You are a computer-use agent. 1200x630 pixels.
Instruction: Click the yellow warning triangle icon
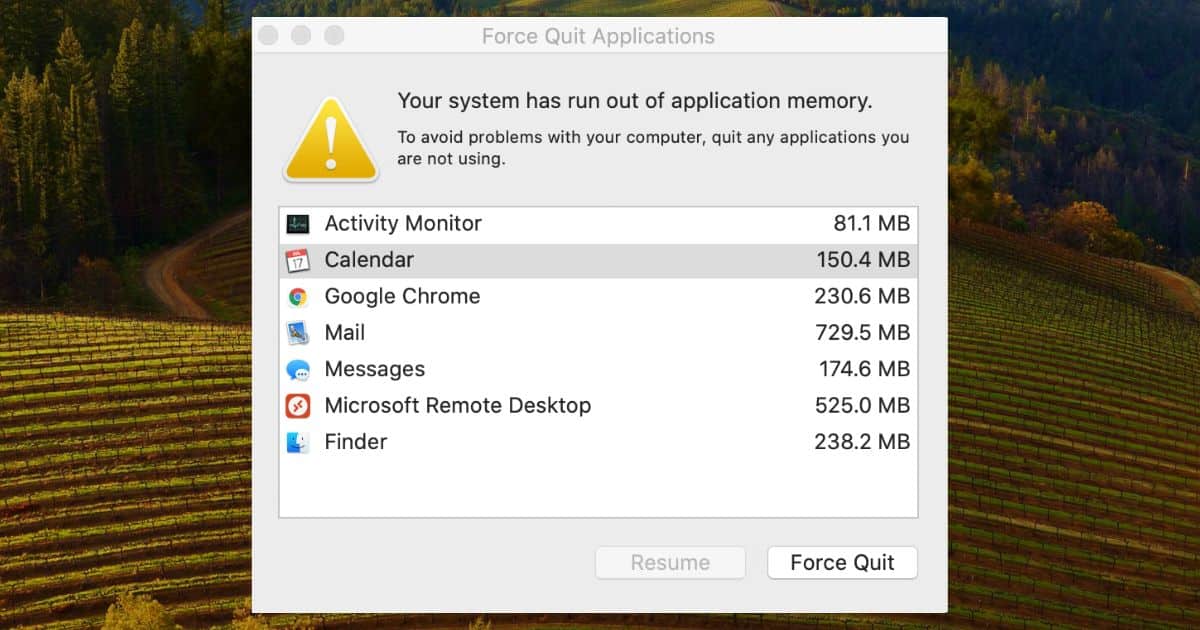pyautogui.click(x=331, y=140)
